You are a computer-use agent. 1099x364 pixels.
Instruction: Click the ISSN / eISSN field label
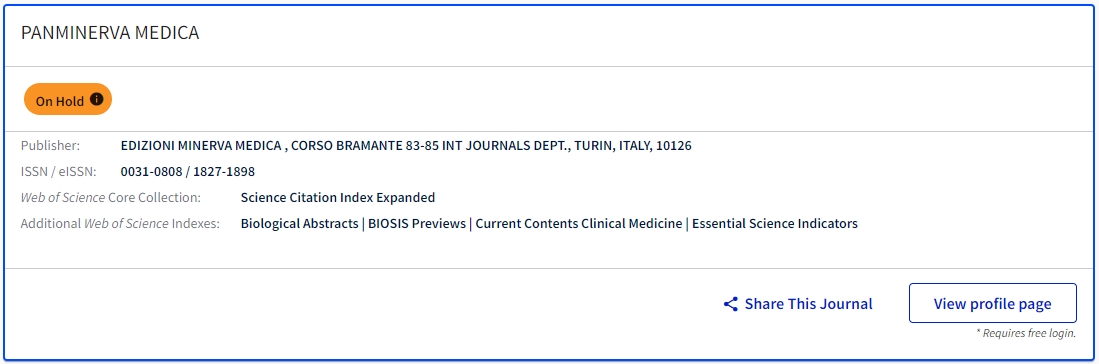(59, 171)
